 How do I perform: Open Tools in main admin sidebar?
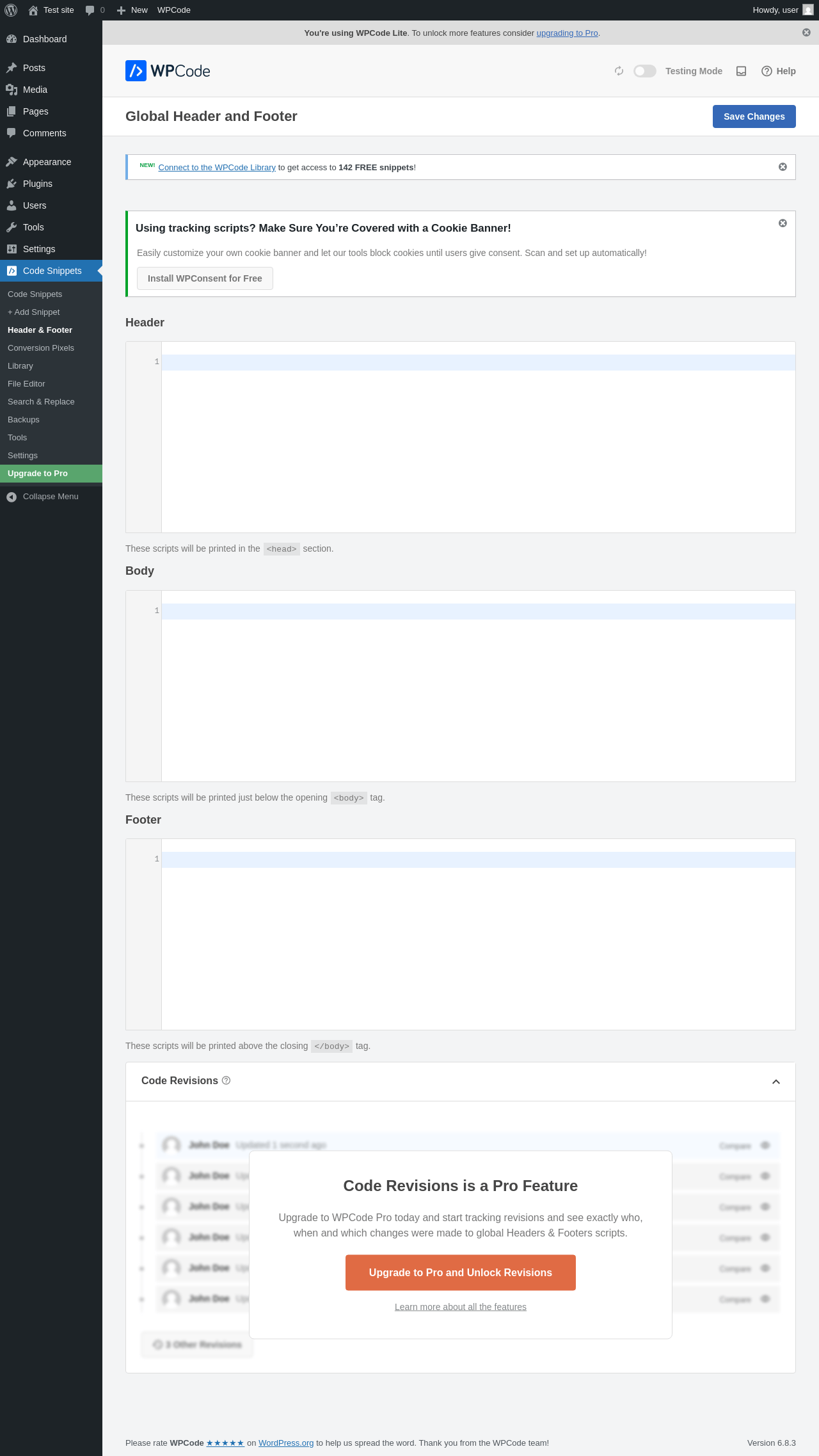pyautogui.click(x=51, y=227)
